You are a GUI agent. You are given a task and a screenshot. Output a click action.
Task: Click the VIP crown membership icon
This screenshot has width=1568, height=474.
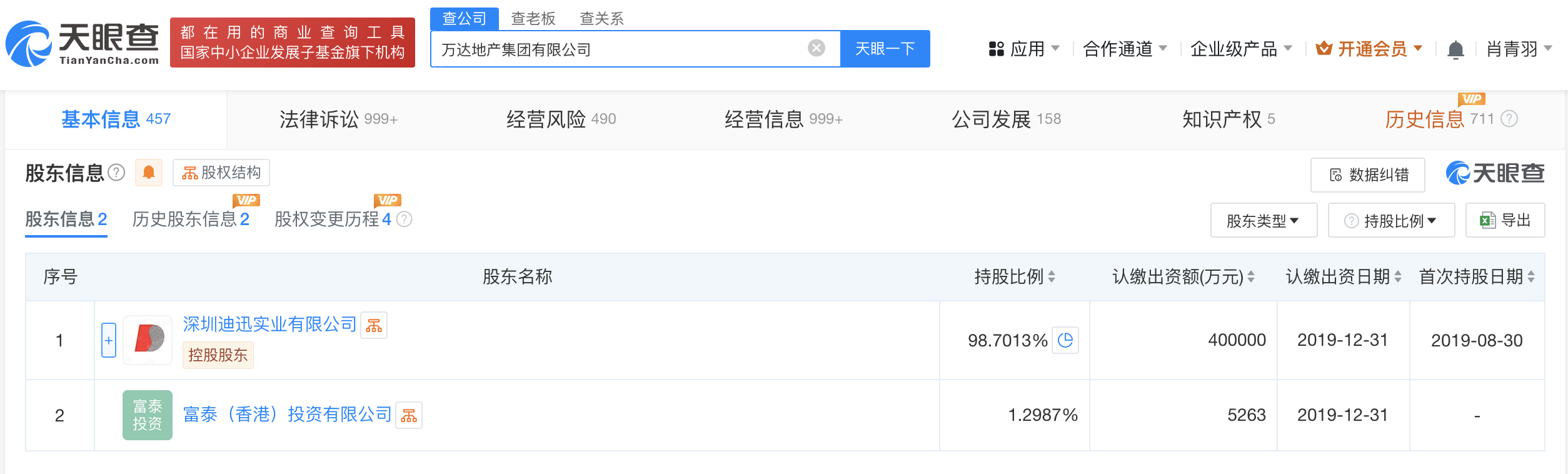coord(1324,48)
